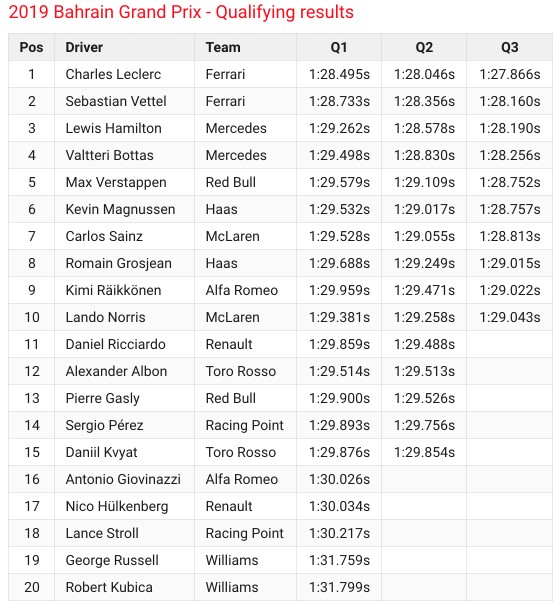
Task: Select Kimi Räikkönen's Alfa Romeo team cell
Action: tap(245, 290)
